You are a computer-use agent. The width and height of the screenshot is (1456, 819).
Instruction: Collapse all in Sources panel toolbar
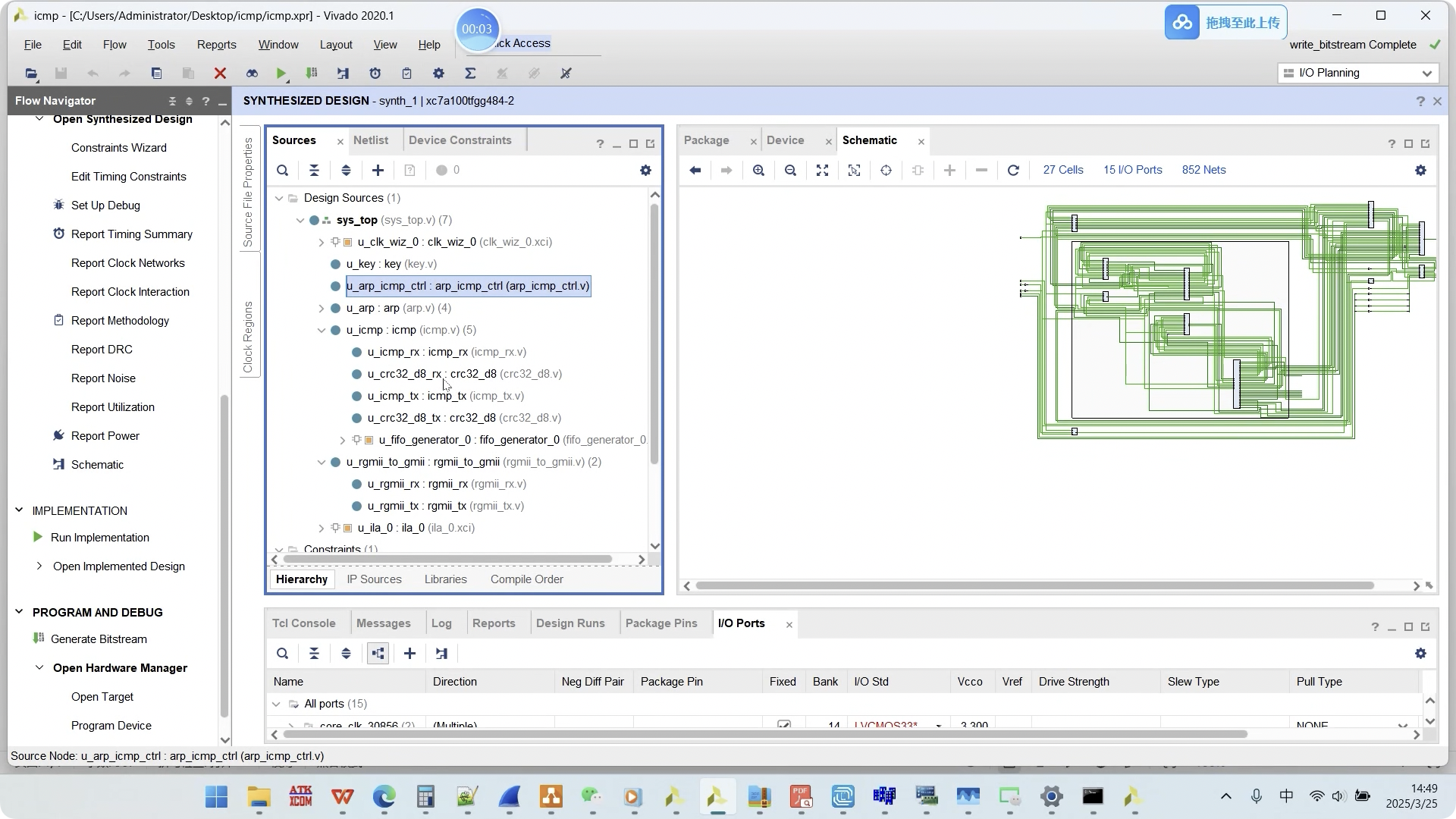[x=314, y=171]
